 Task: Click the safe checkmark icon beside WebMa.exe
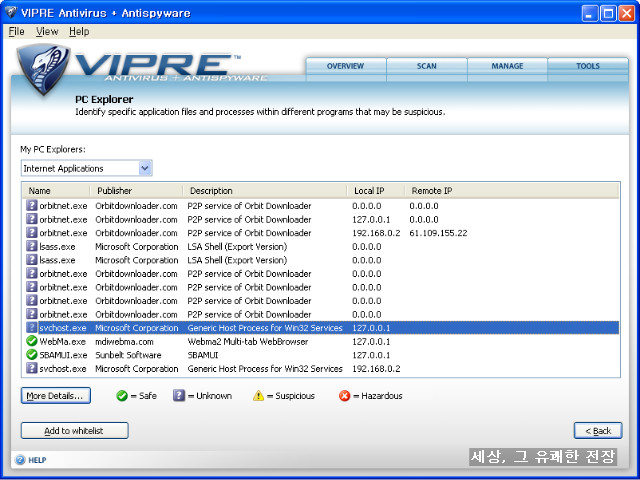pos(31,341)
